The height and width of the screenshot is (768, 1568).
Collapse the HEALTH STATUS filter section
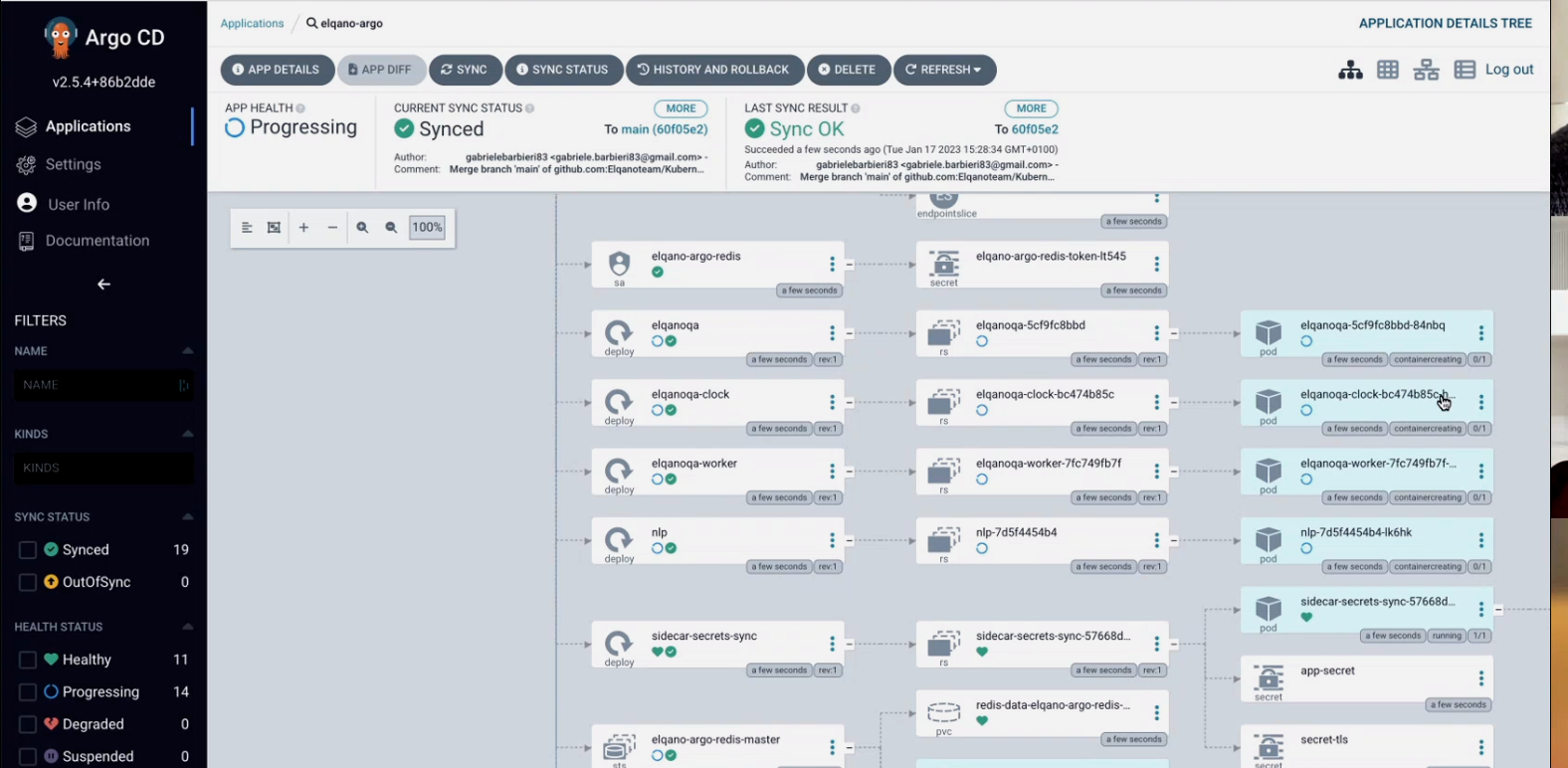click(187, 627)
